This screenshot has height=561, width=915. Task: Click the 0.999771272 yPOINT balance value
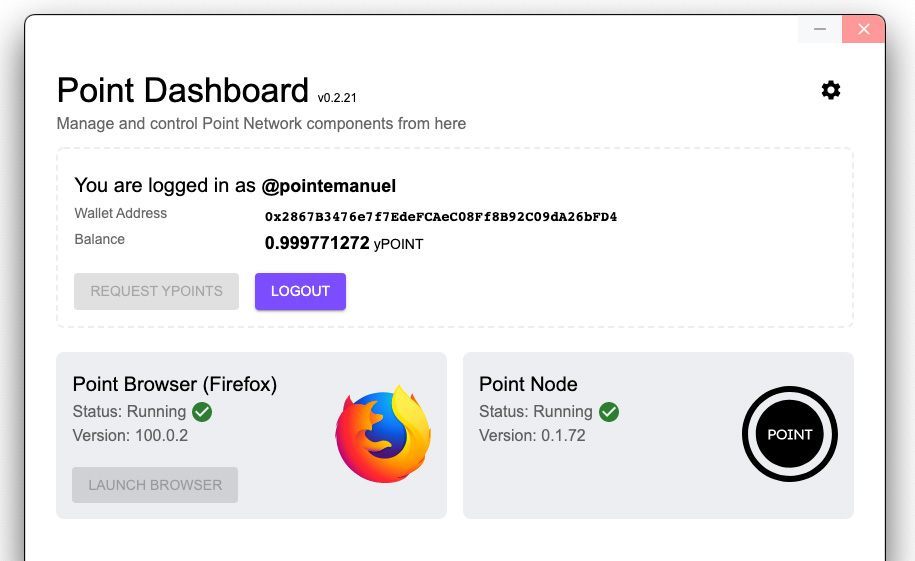343,243
